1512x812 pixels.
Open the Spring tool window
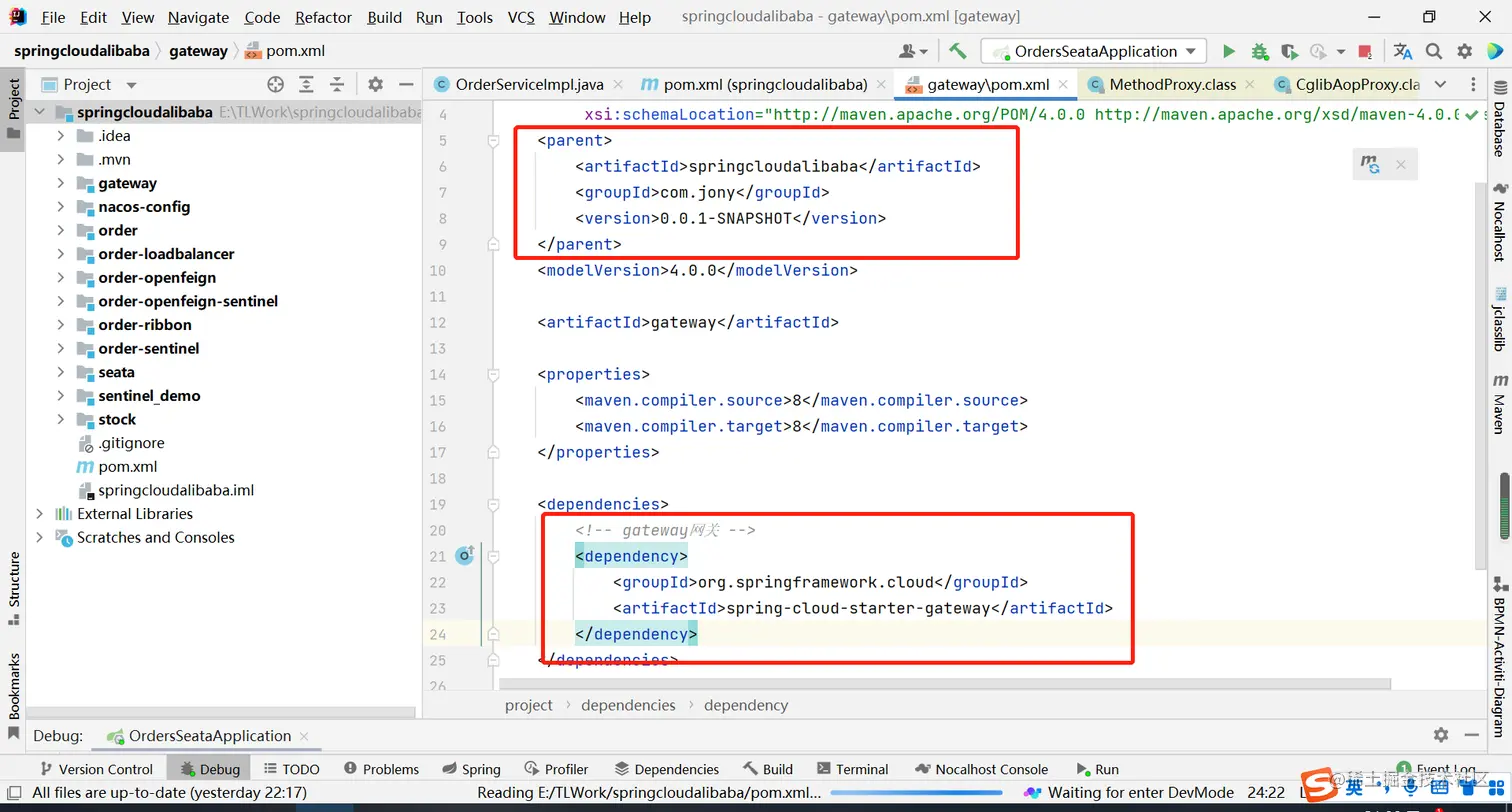coord(471,769)
